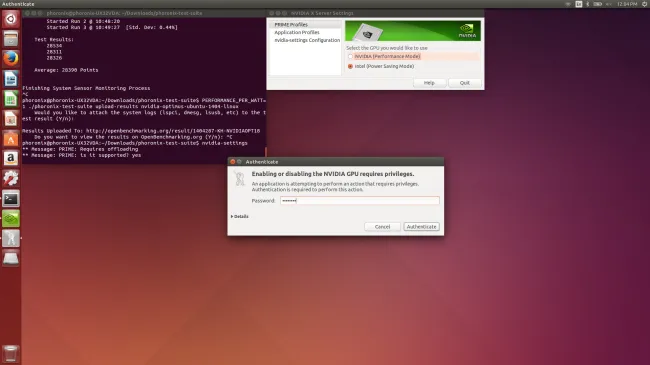
Task: Select Application Profiles in NVIDIA sidebar
Action: click(x=297, y=32)
